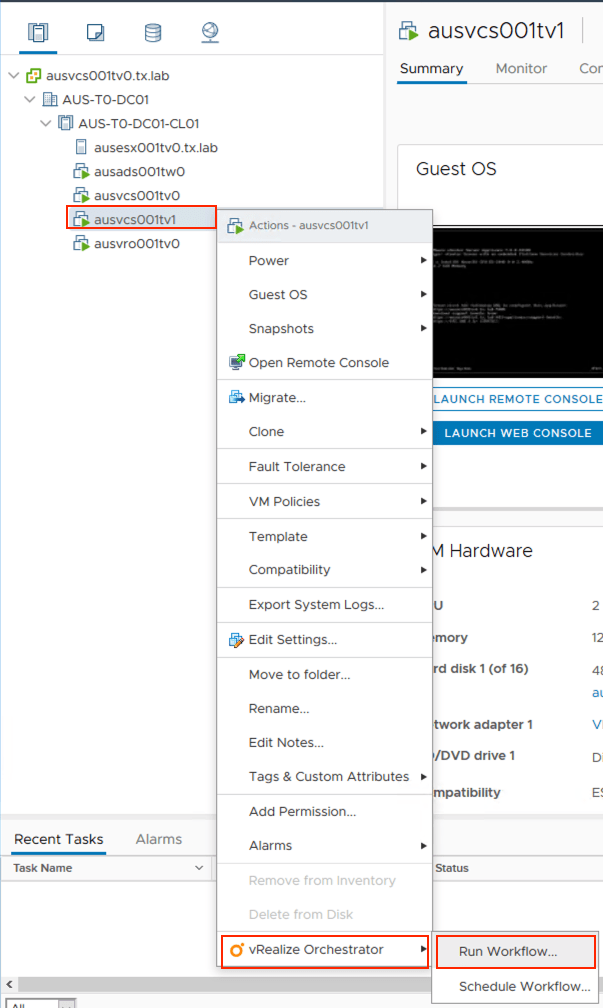603x1008 pixels.
Task: Click the Edit Settings icon in menu
Action: [x=236, y=639]
